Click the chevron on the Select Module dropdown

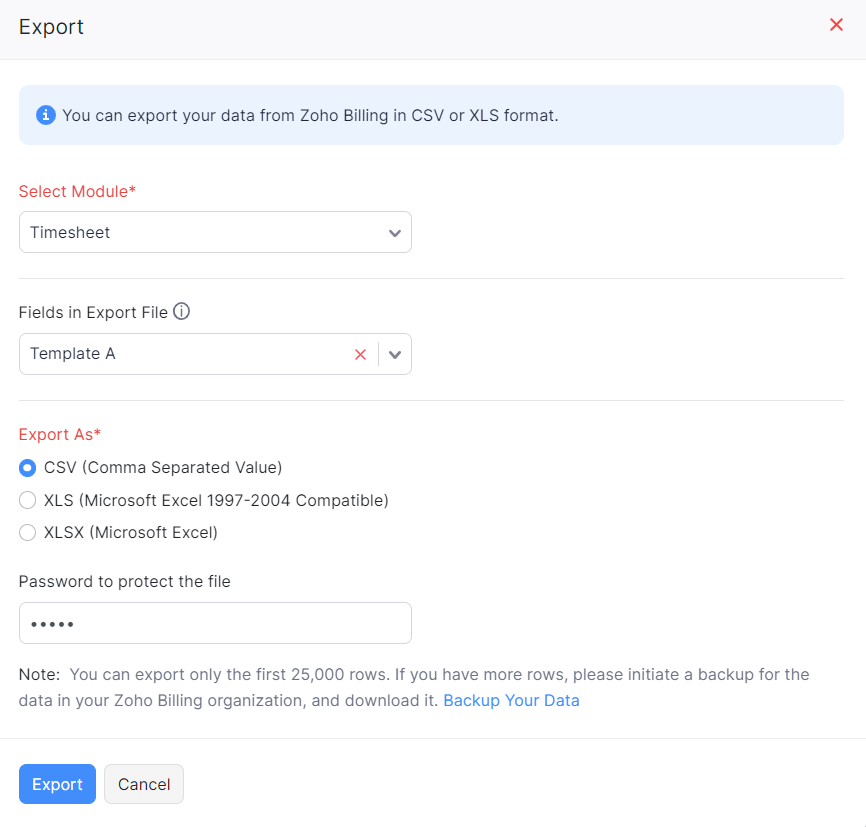[x=393, y=231]
